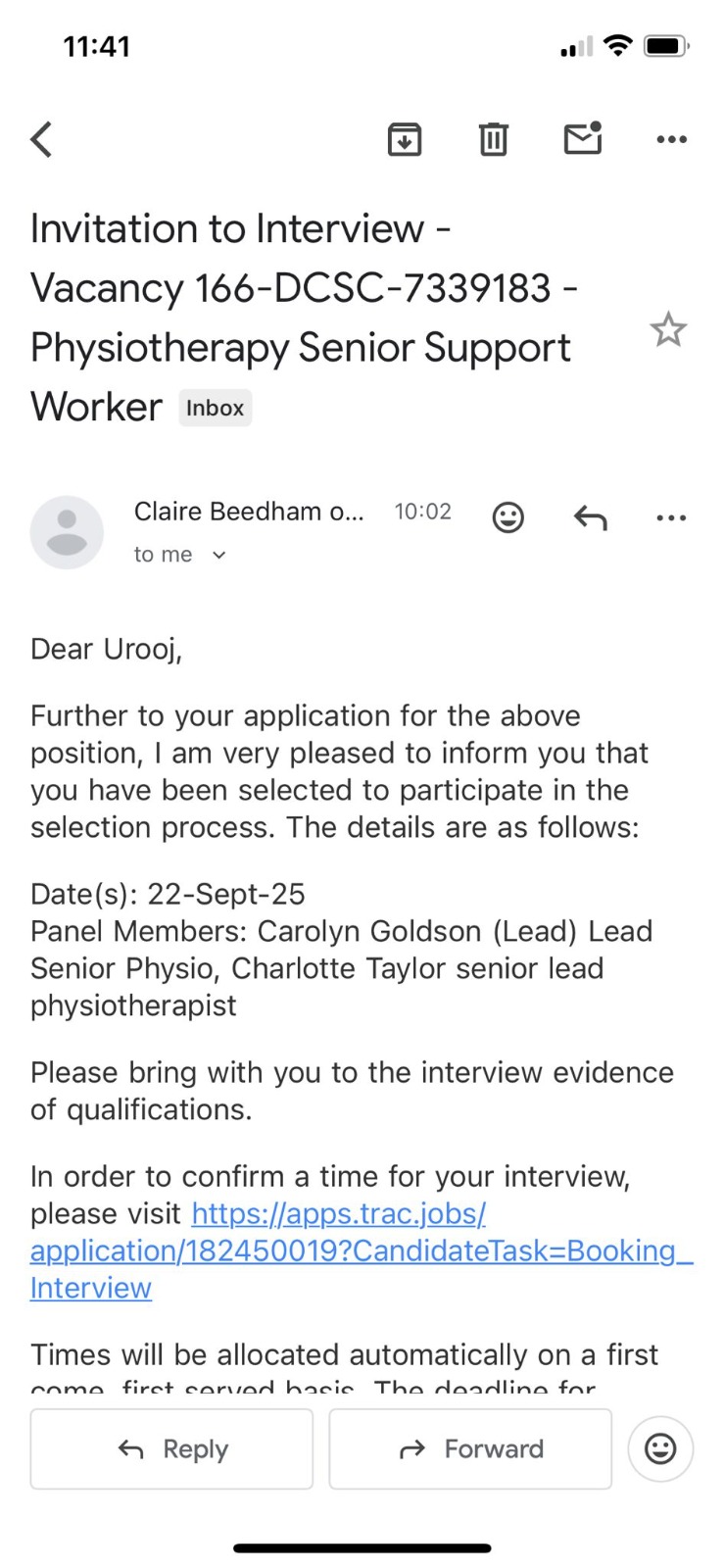Screen dimensions: 724x1568
Task: Tap the bottom emoji reaction button
Action: (660, 1448)
